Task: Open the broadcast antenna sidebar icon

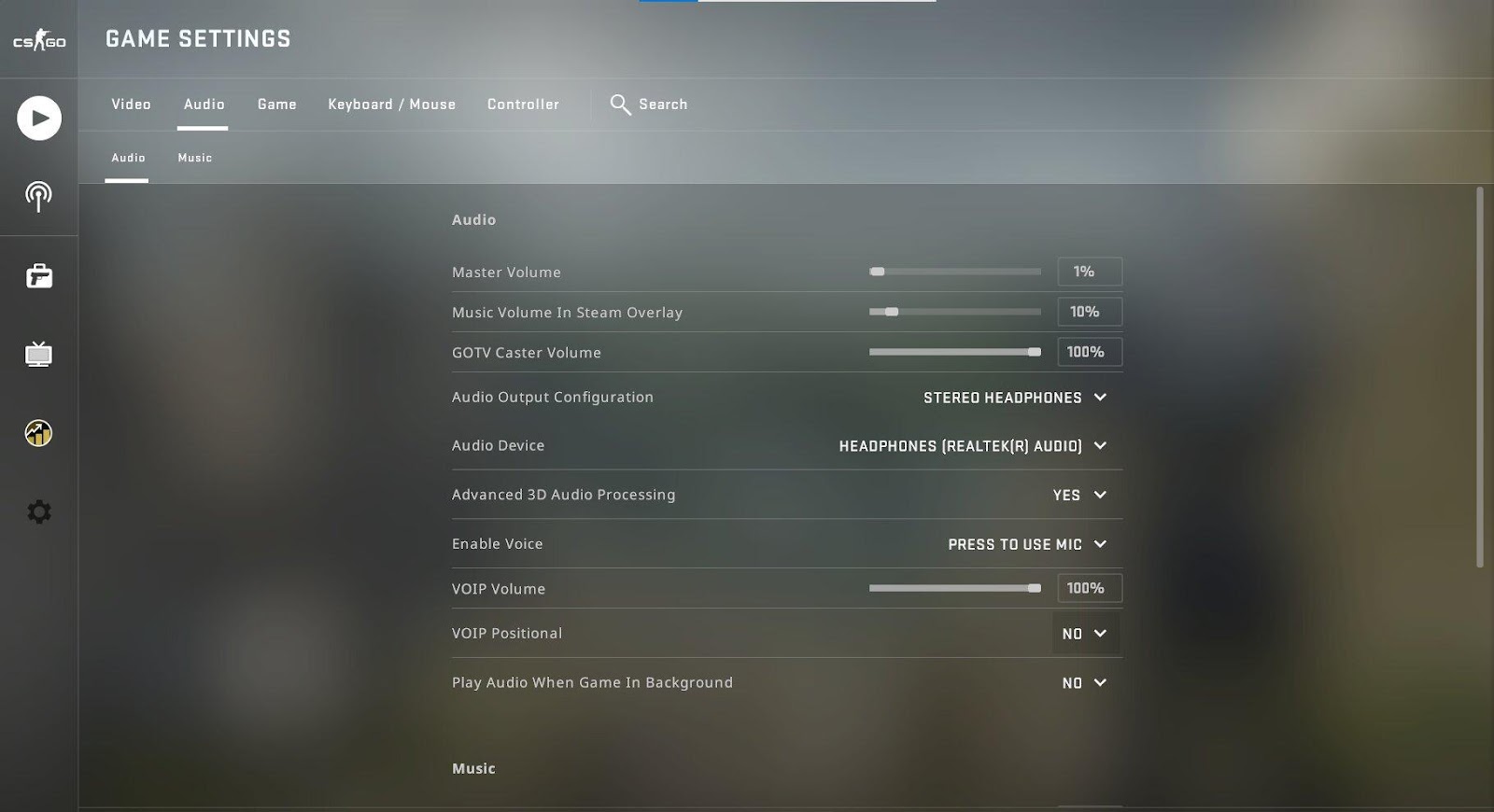Action: 38,196
